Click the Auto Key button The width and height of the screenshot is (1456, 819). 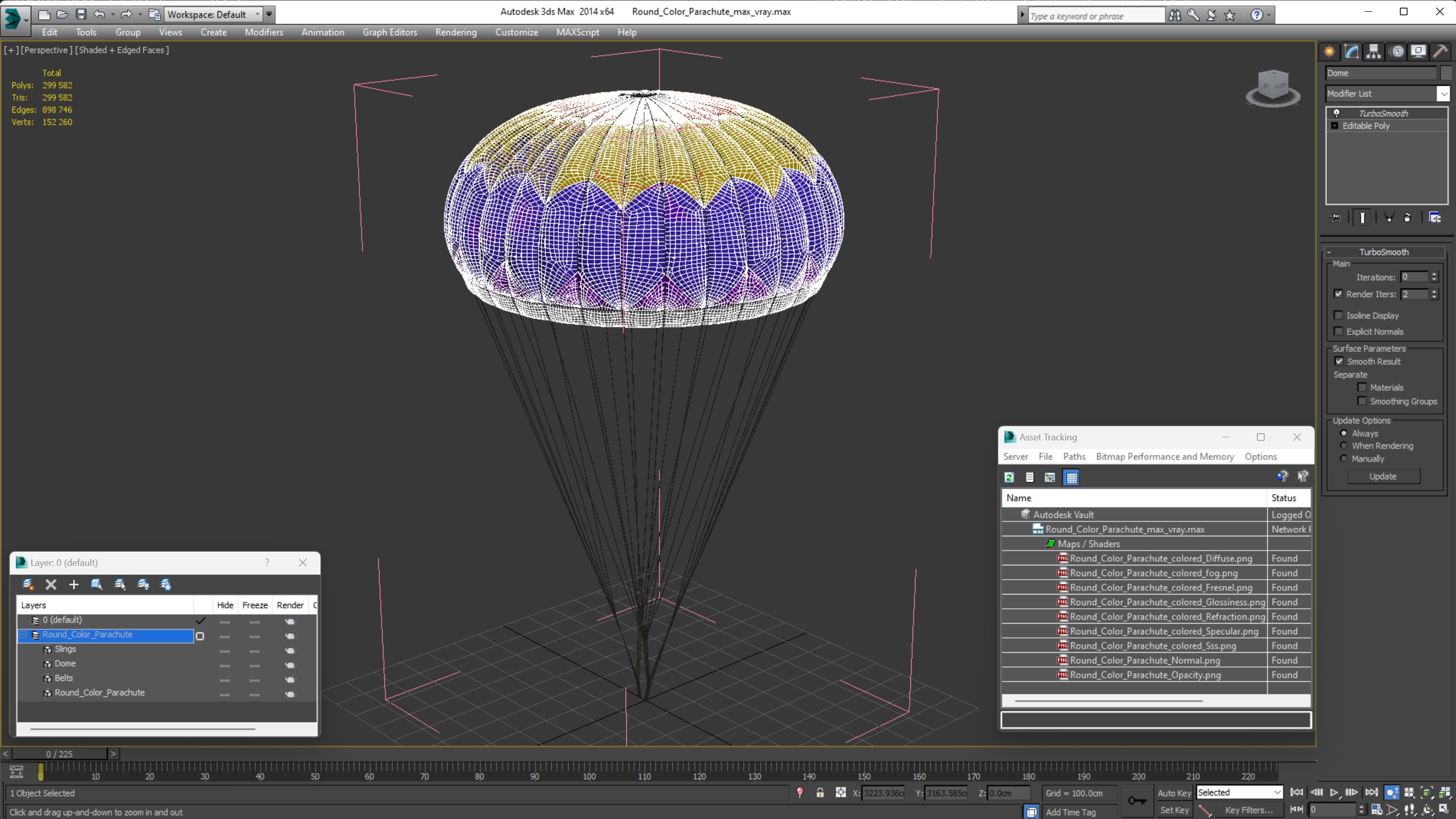coord(1174,793)
